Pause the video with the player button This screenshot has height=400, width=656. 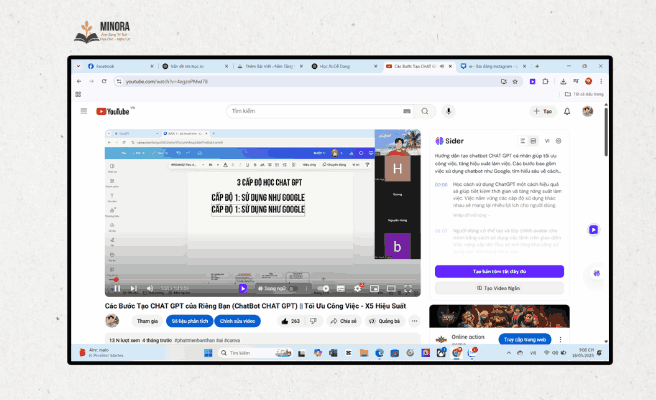point(117,288)
